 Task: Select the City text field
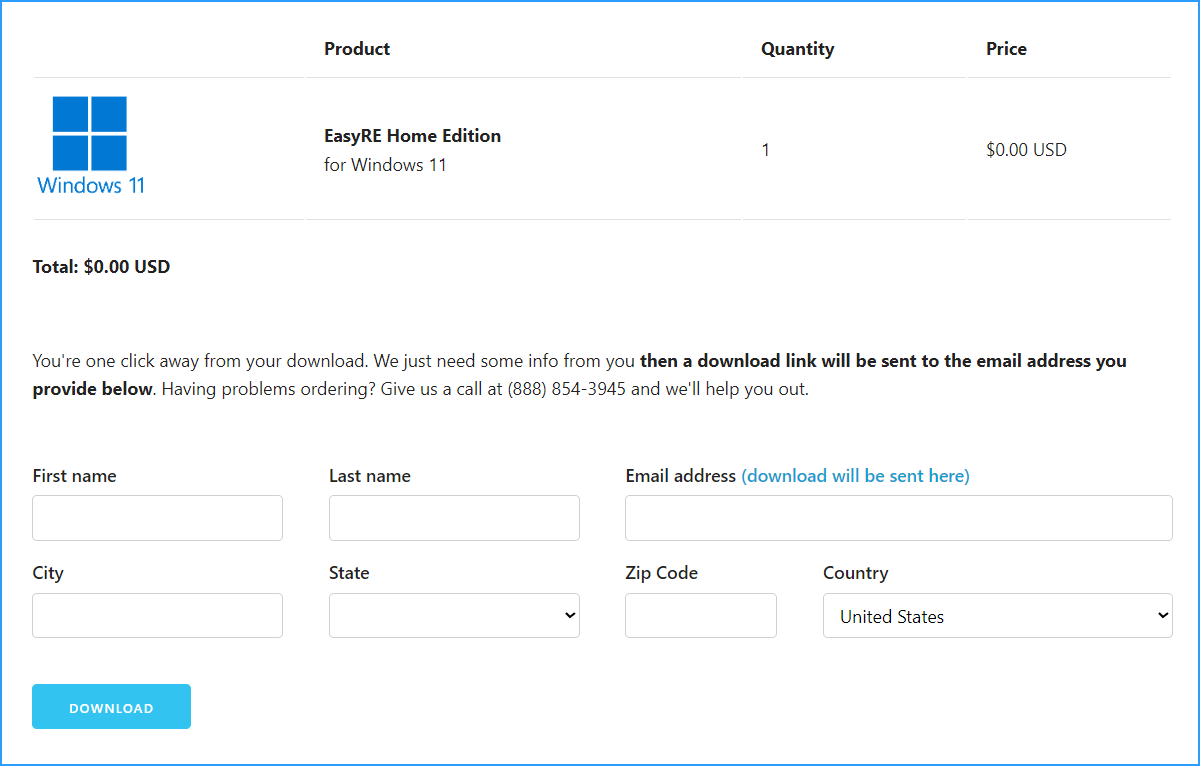157,615
